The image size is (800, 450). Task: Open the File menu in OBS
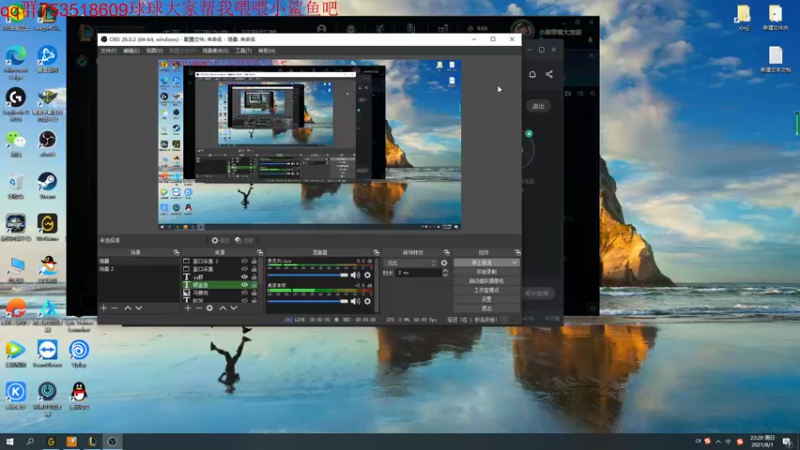click(108, 50)
